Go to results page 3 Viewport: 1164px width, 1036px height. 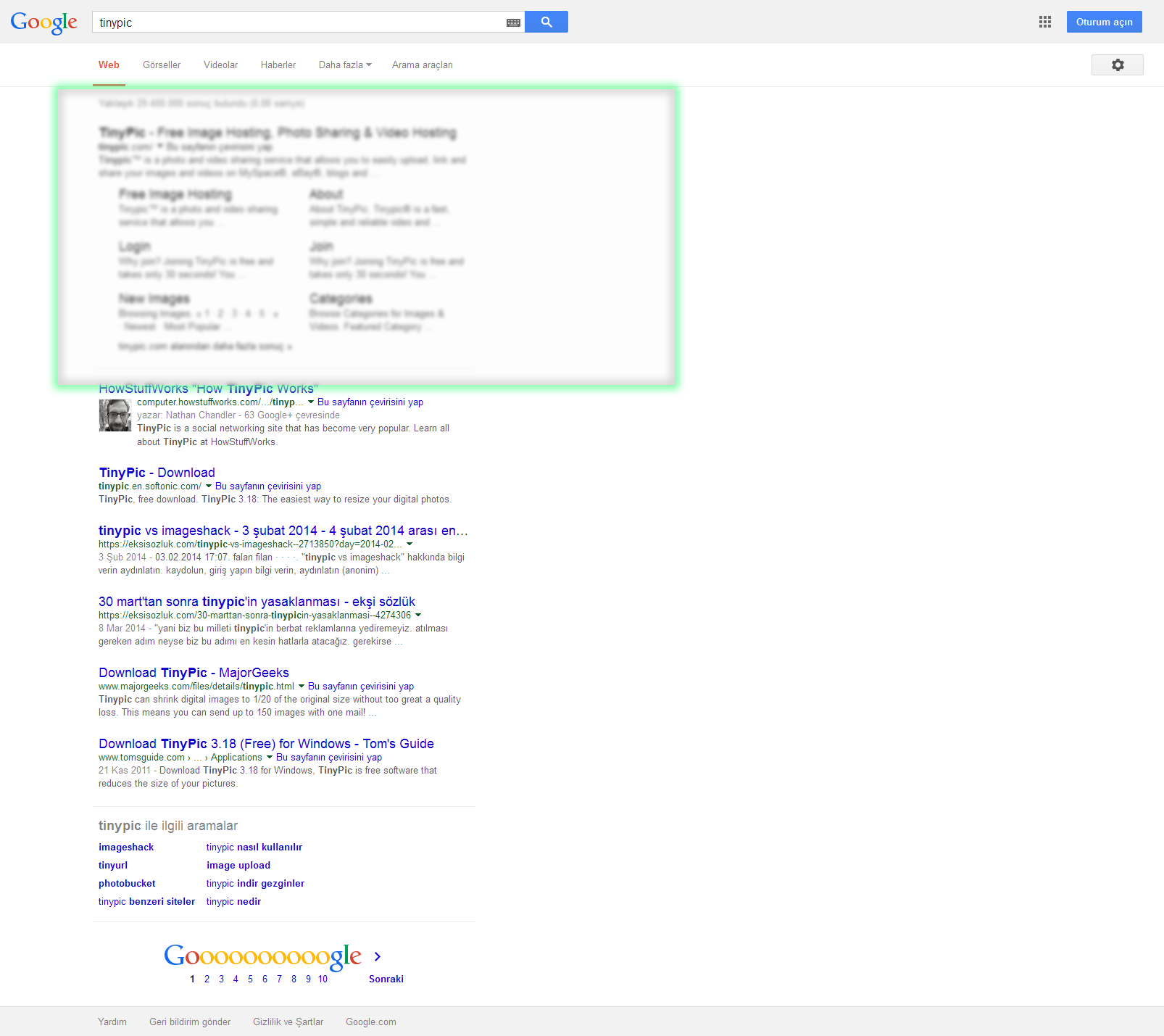click(x=221, y=979)
